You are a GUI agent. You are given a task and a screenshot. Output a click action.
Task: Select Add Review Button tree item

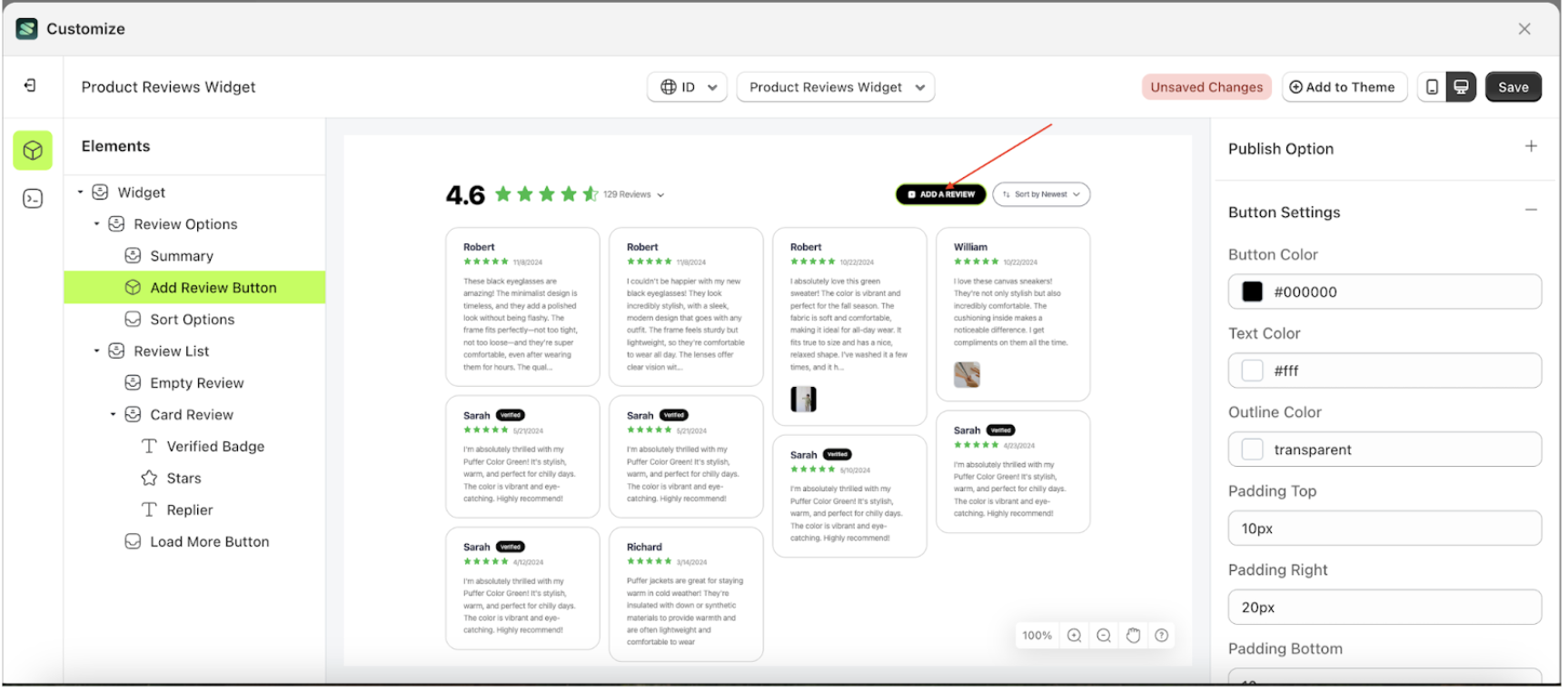[x=194, y=288]
